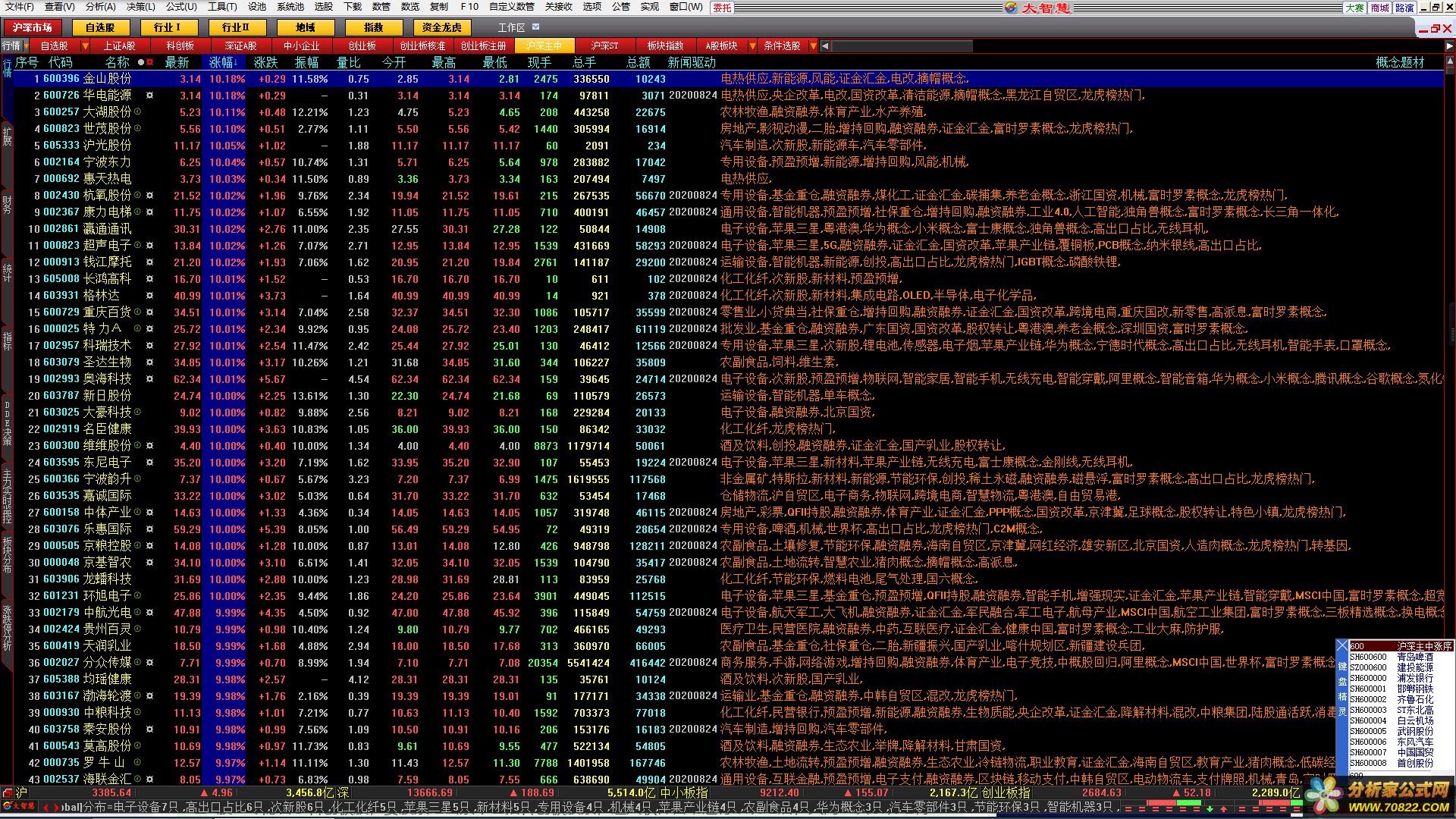Click the 大赛 button in the title bar
Screen dimensions: 1456x819
point(1355,8)
